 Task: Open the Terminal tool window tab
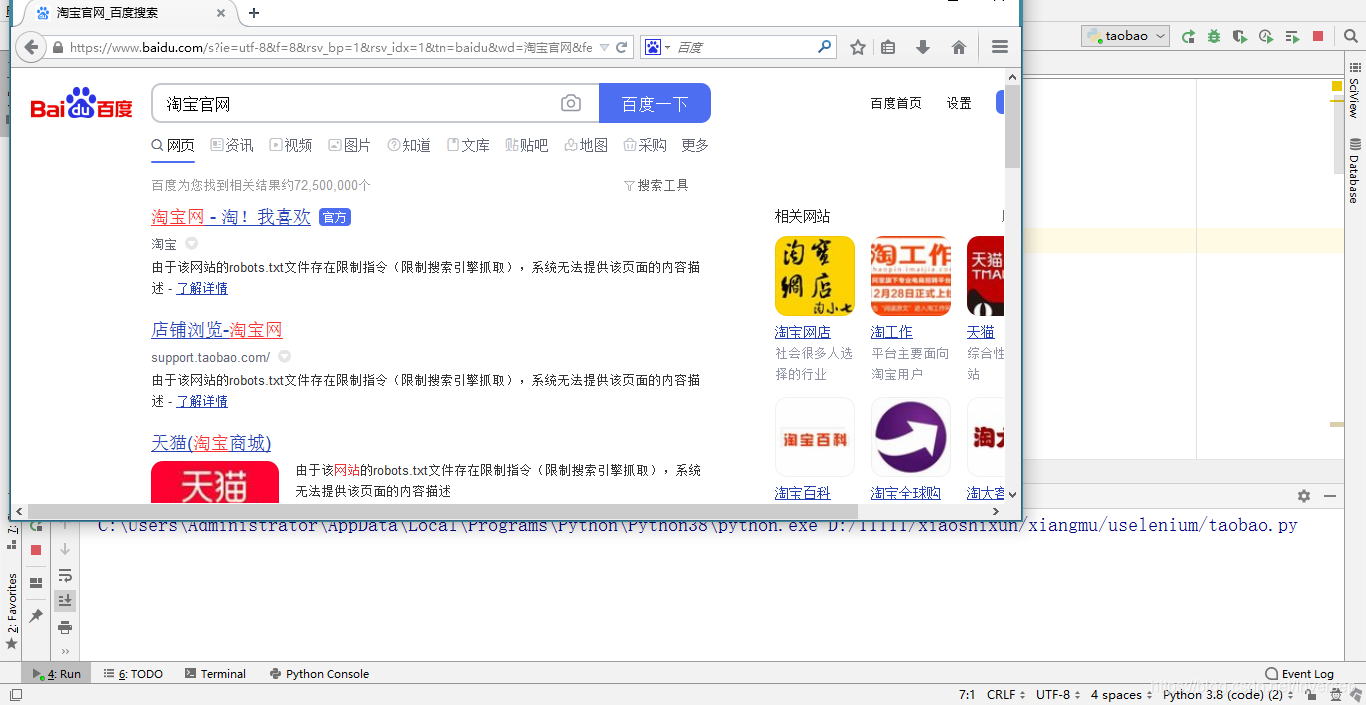[x=215, y=674]
